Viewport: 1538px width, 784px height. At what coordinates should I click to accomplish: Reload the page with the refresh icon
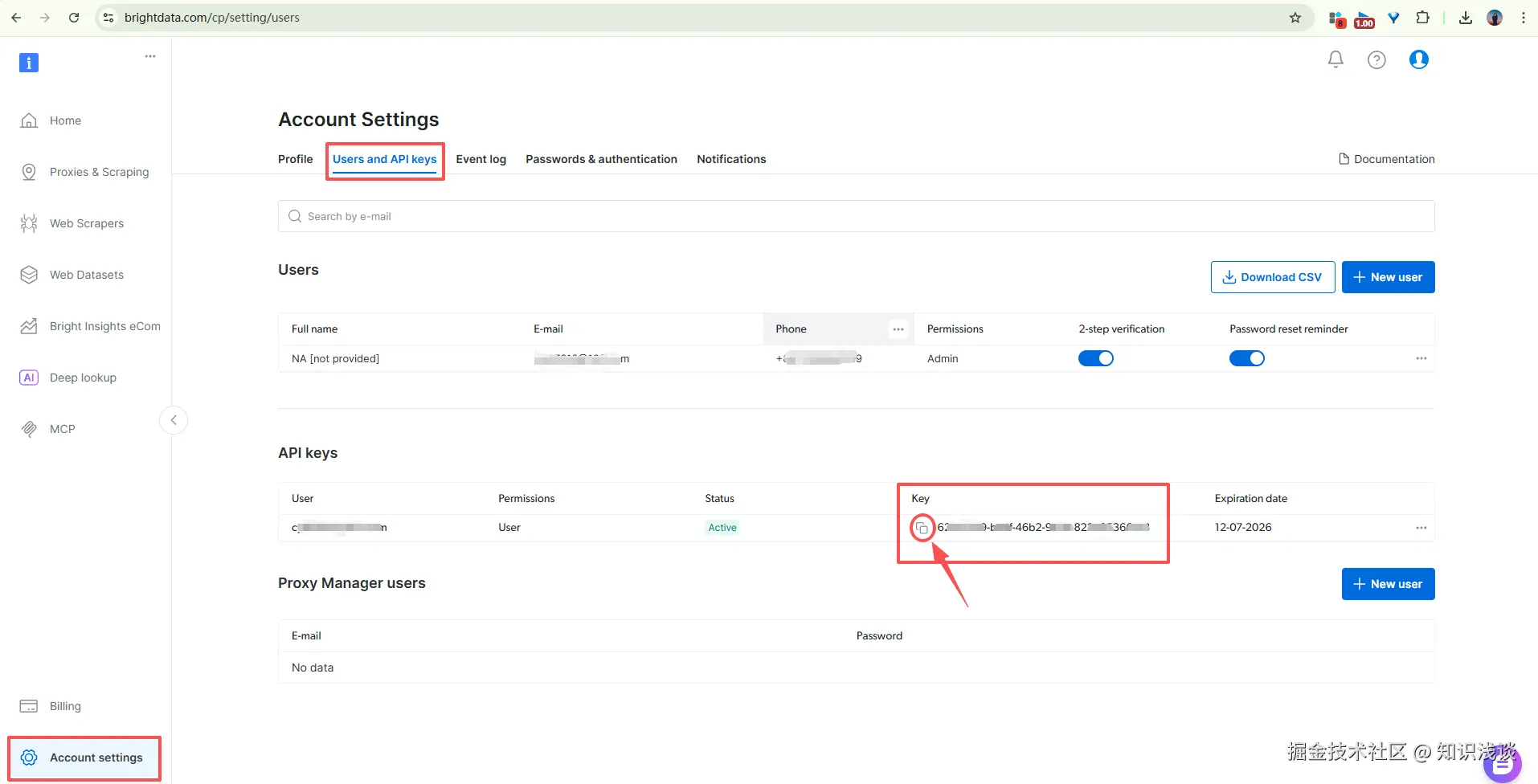coord(74,18)
